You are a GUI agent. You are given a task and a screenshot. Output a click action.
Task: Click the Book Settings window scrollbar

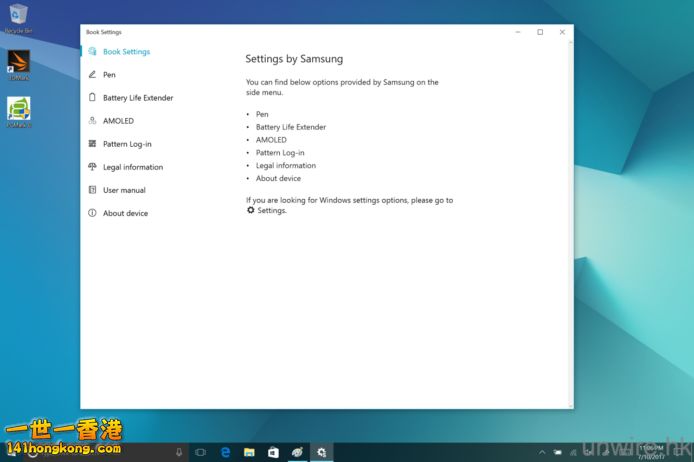(x=571, y=224)
